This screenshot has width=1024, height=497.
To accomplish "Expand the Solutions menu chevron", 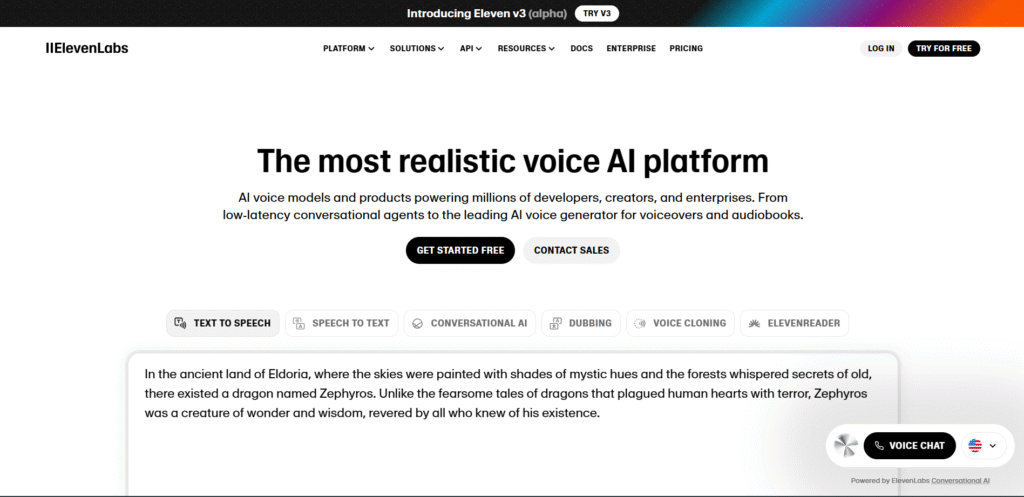I will (441, 49).
